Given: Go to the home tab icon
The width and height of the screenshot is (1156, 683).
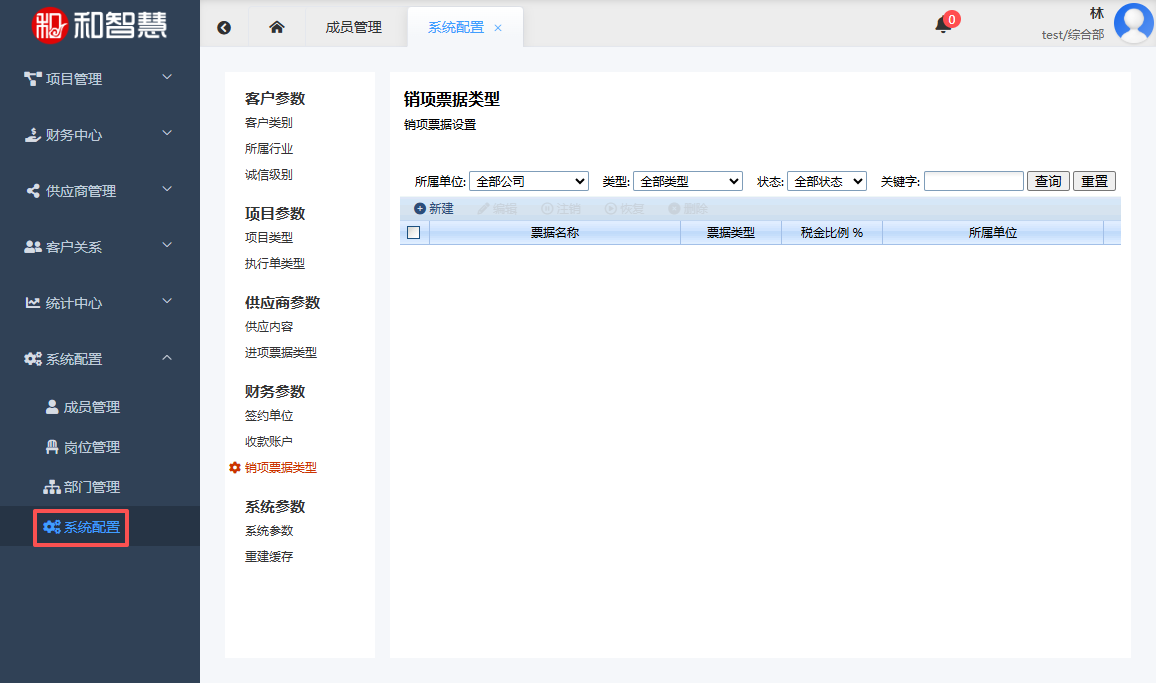Looking at the screenshot, I should click(276, 27).
